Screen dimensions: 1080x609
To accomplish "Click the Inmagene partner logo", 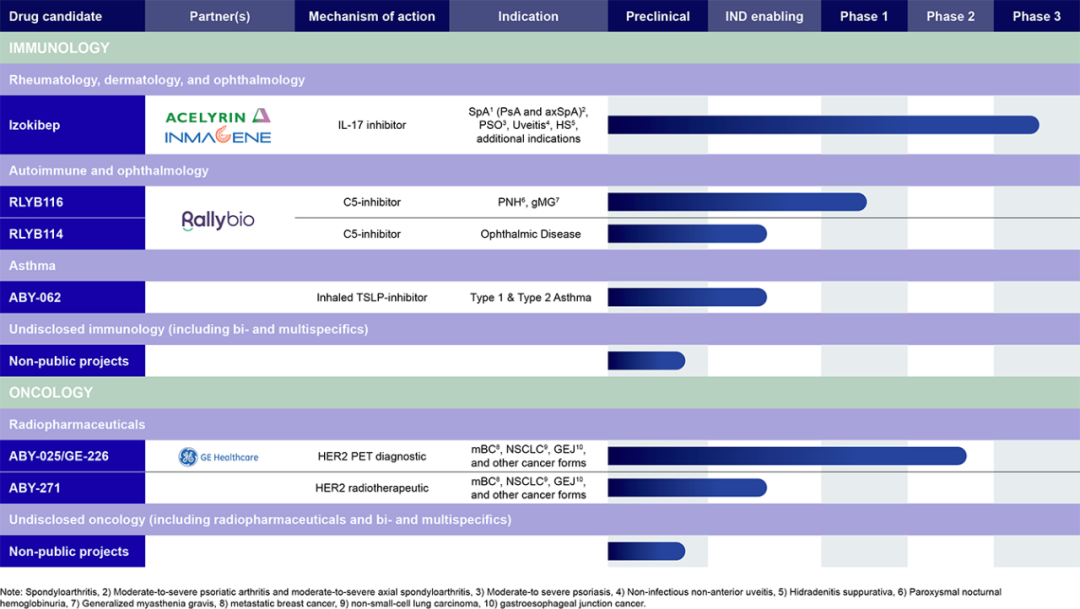I will click(x=217, y=136).
